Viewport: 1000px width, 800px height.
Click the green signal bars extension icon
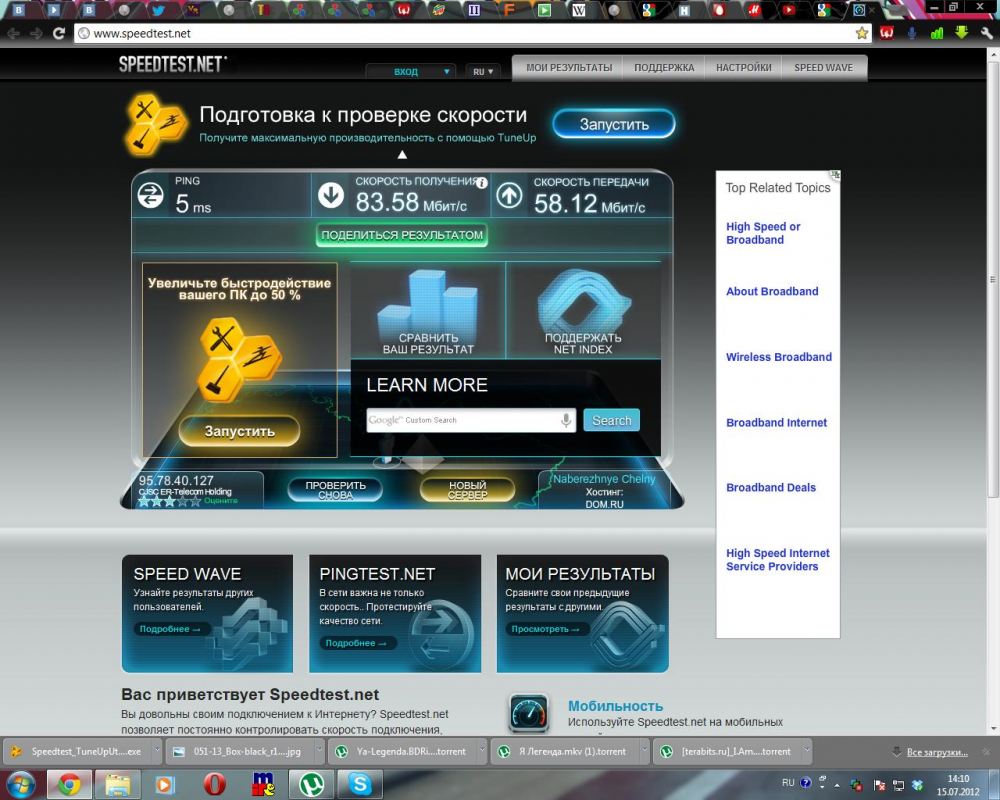(x=937, y=33)
